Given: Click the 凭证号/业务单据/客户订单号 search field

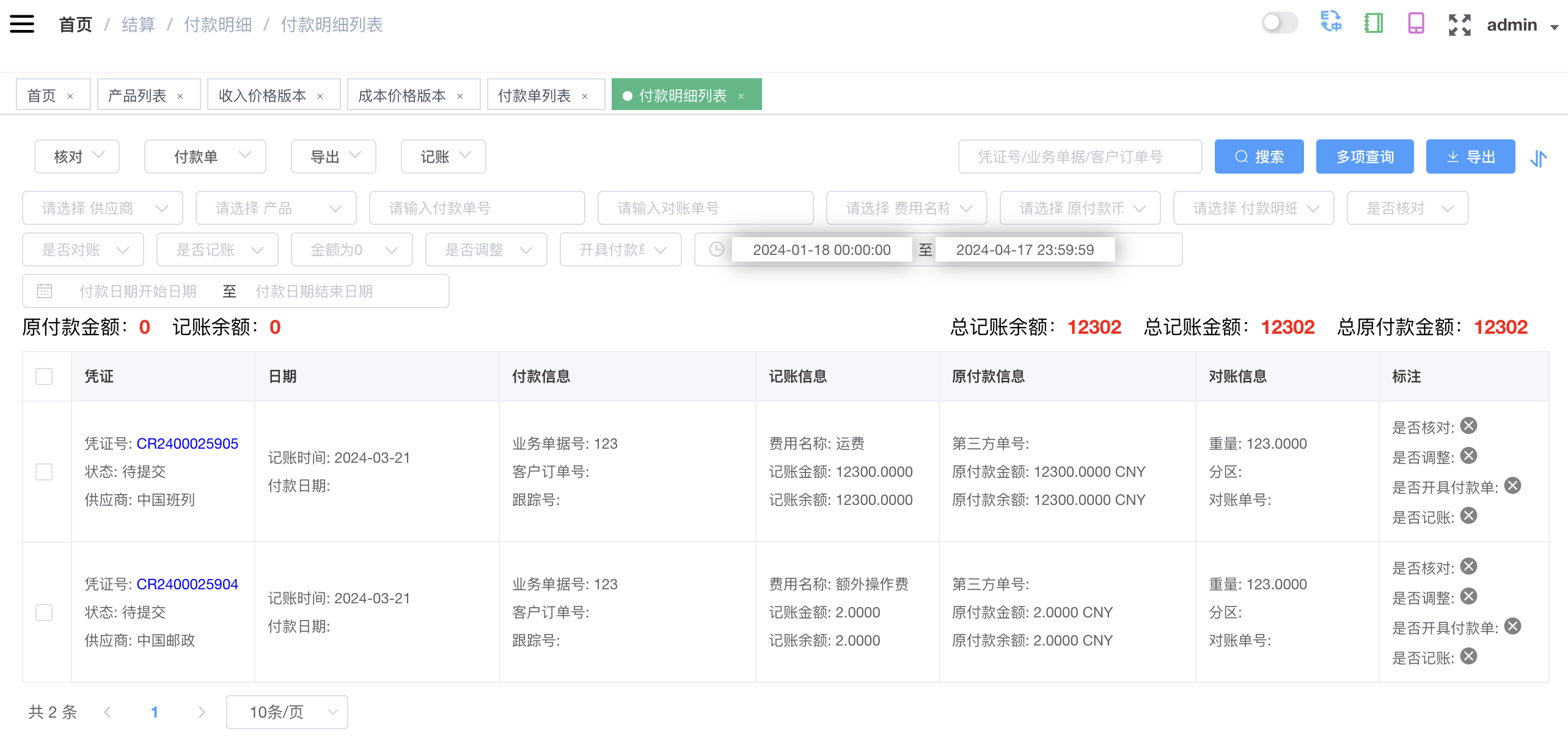Looking at the screenshot, I should pos(1080,156).
